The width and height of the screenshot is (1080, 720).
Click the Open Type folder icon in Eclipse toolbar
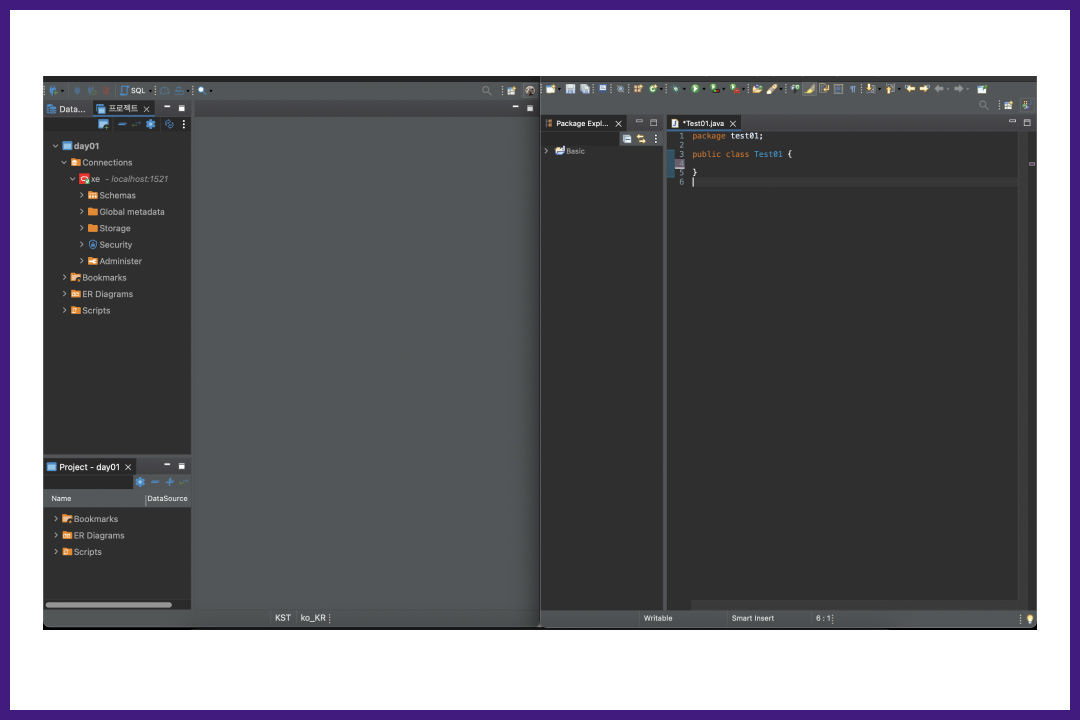757,89
